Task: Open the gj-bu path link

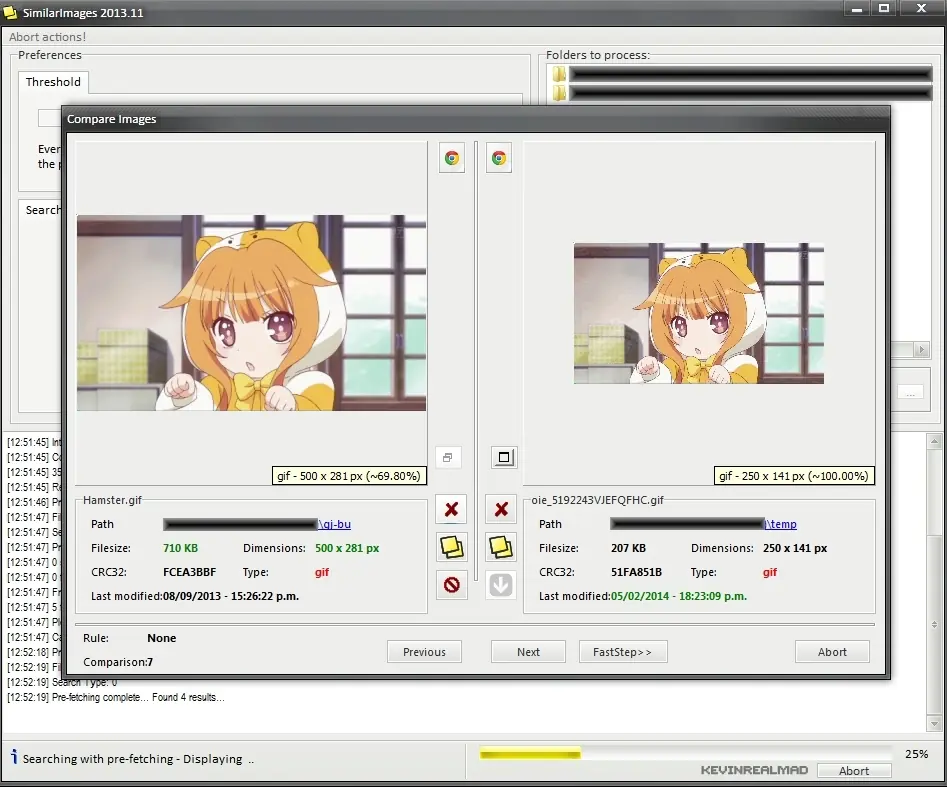Action: 335,524
